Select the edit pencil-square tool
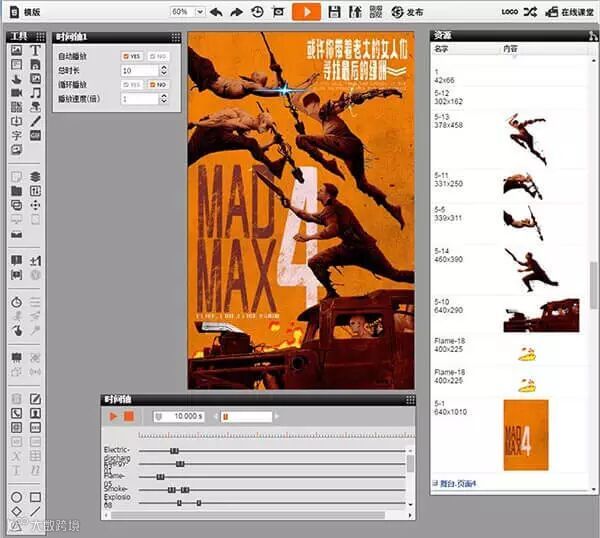600x538 pixels. pyautogui.click(x=35, y=399)
